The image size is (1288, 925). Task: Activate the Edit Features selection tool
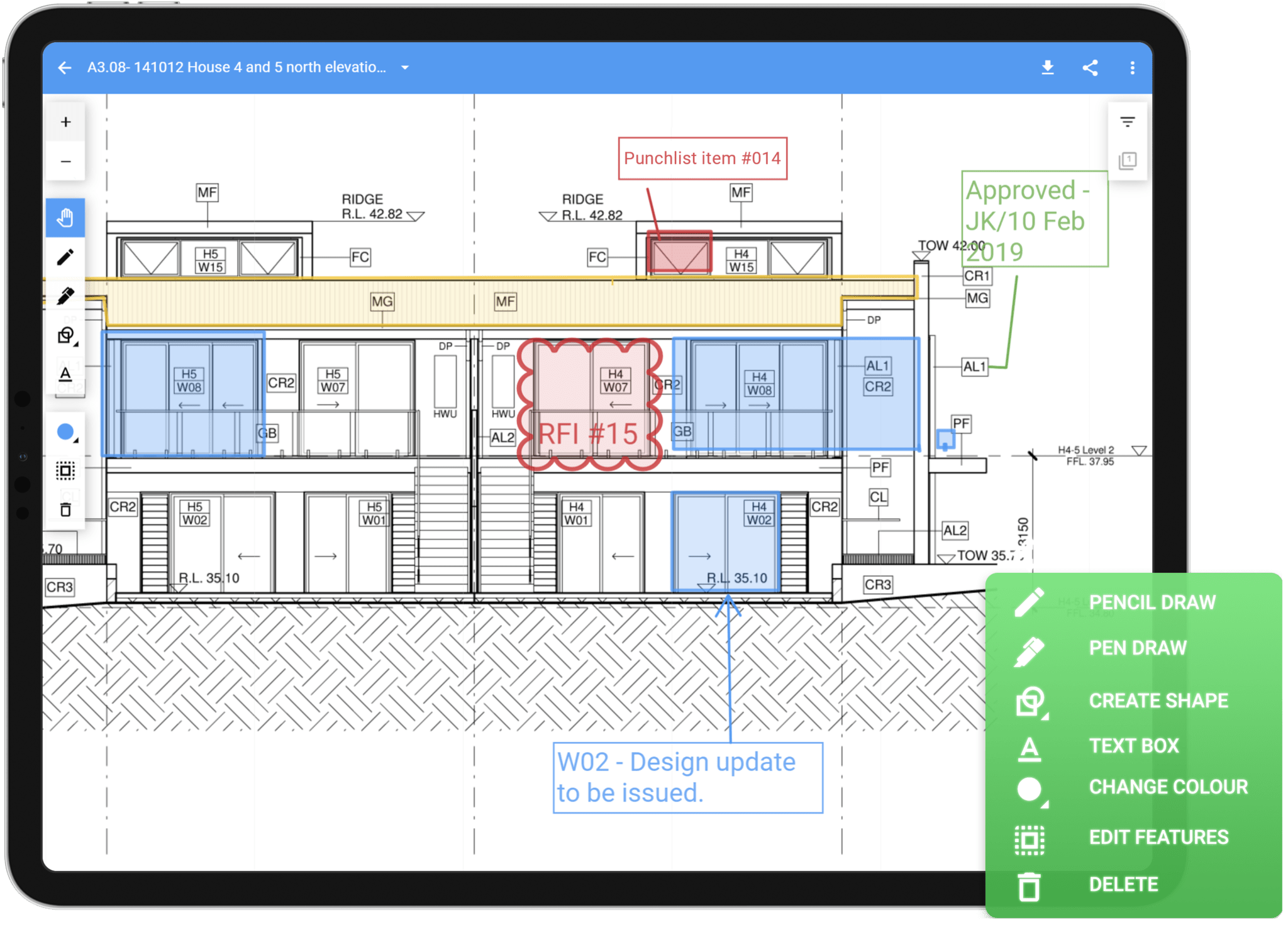tap(65, 470)
